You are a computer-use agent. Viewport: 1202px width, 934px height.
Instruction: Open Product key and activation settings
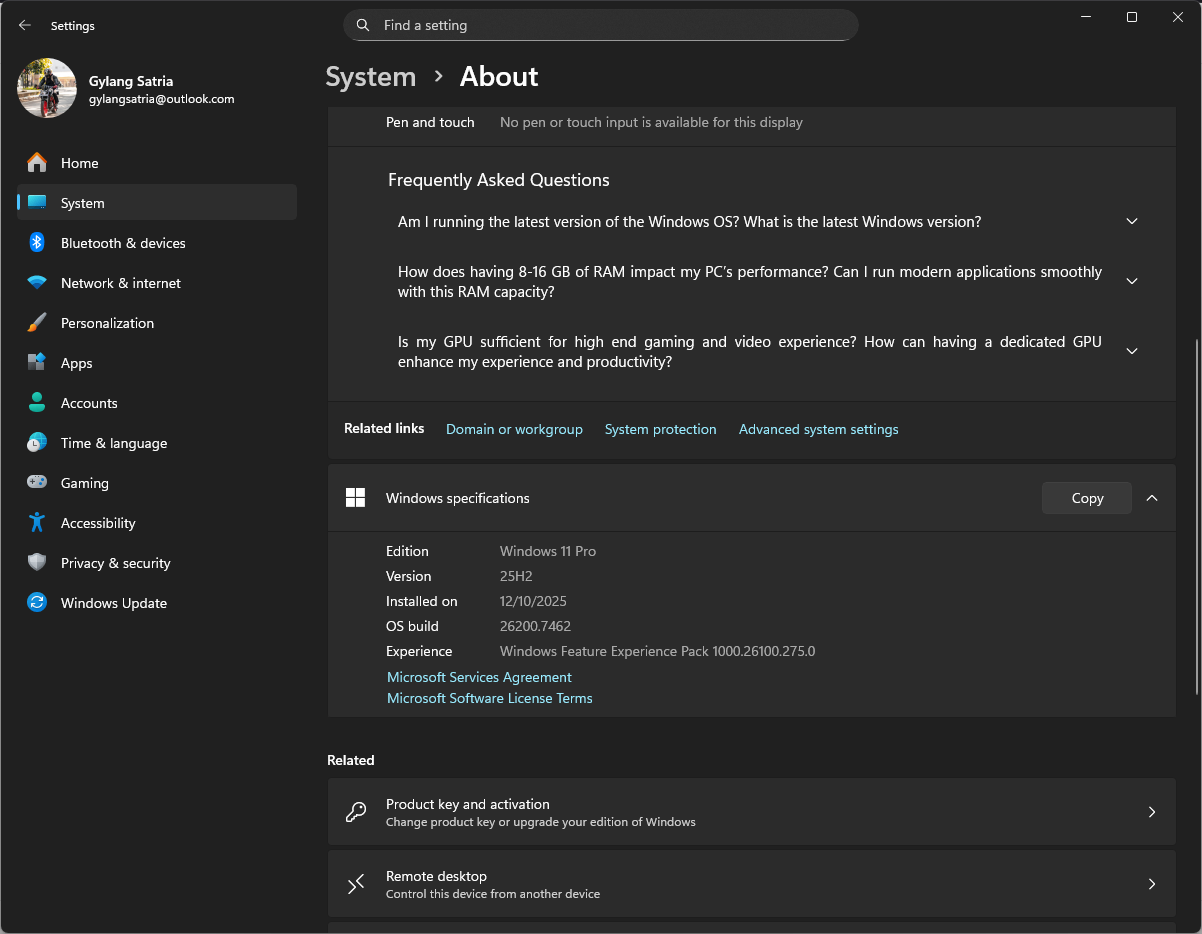tap(750, 812)
